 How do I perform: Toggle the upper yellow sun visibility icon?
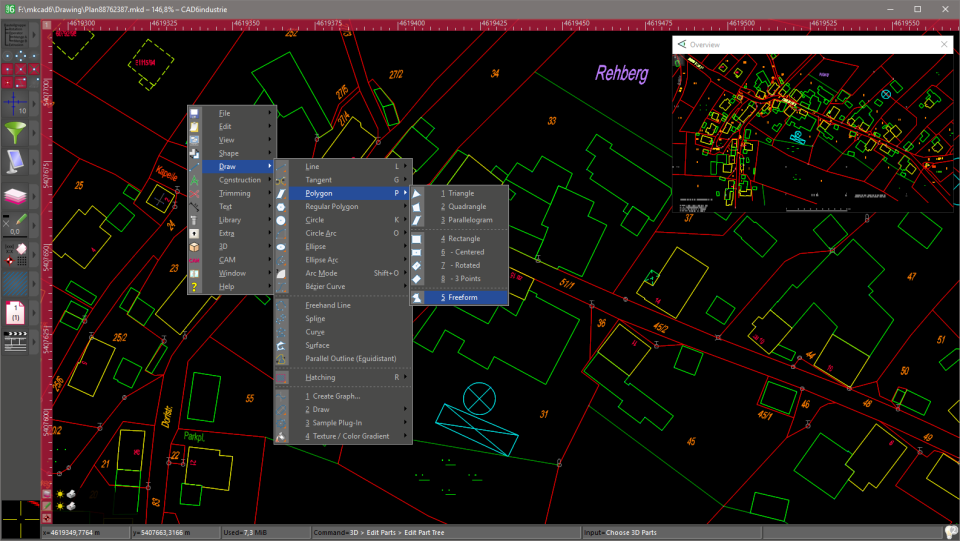coord(60,494)
